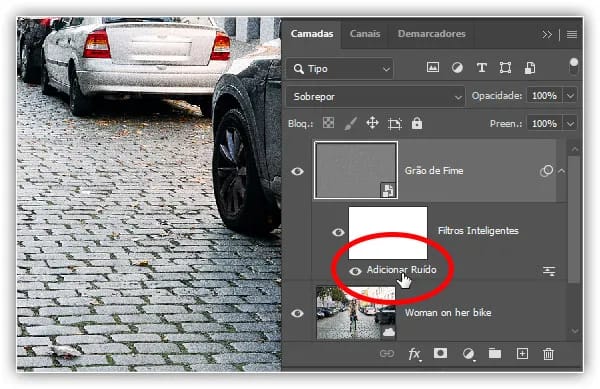Lock transparent pixels checkerboard icon

328,123
